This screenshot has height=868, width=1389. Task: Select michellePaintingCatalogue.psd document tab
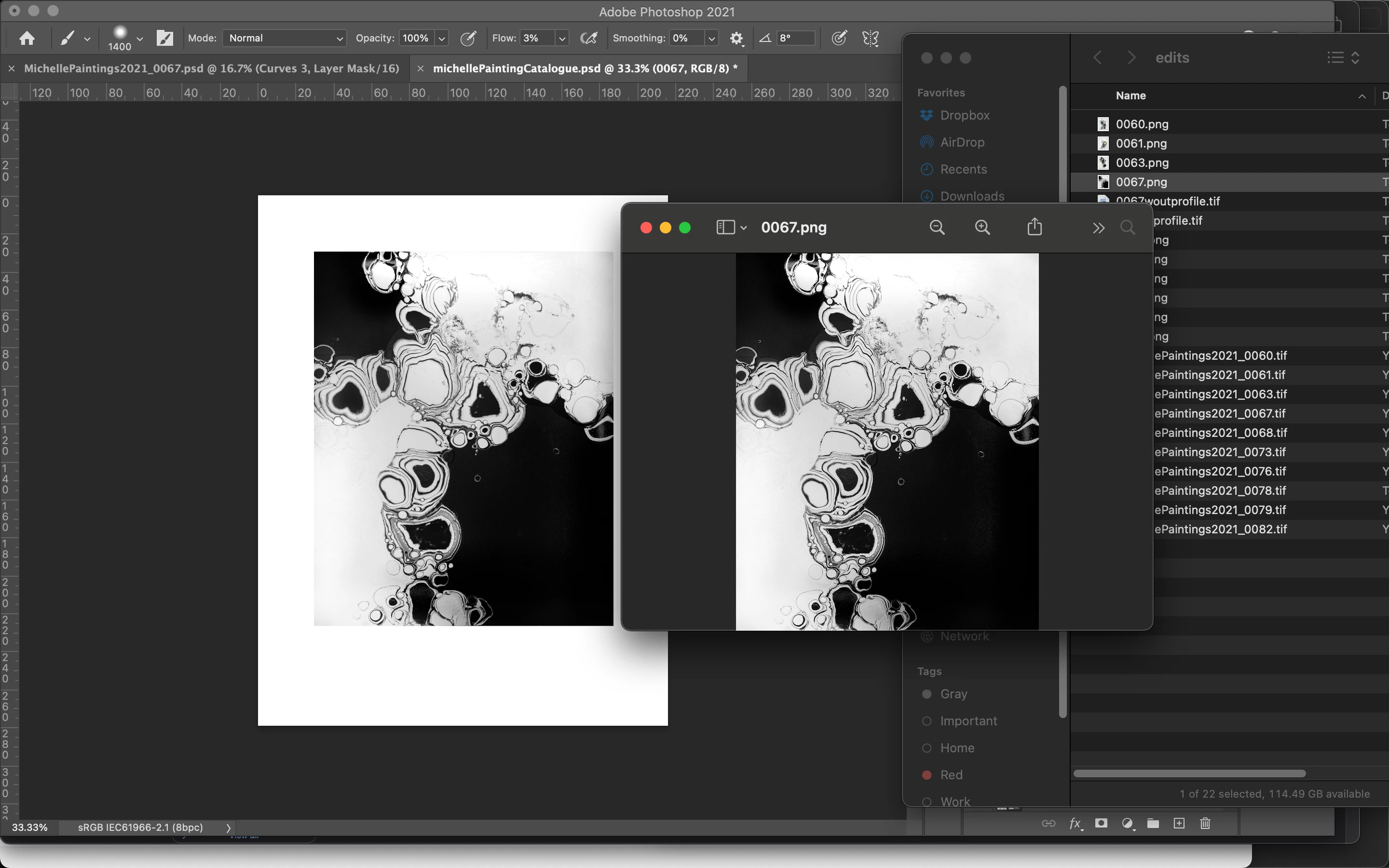pyautogui.click(x=585, y=68)
